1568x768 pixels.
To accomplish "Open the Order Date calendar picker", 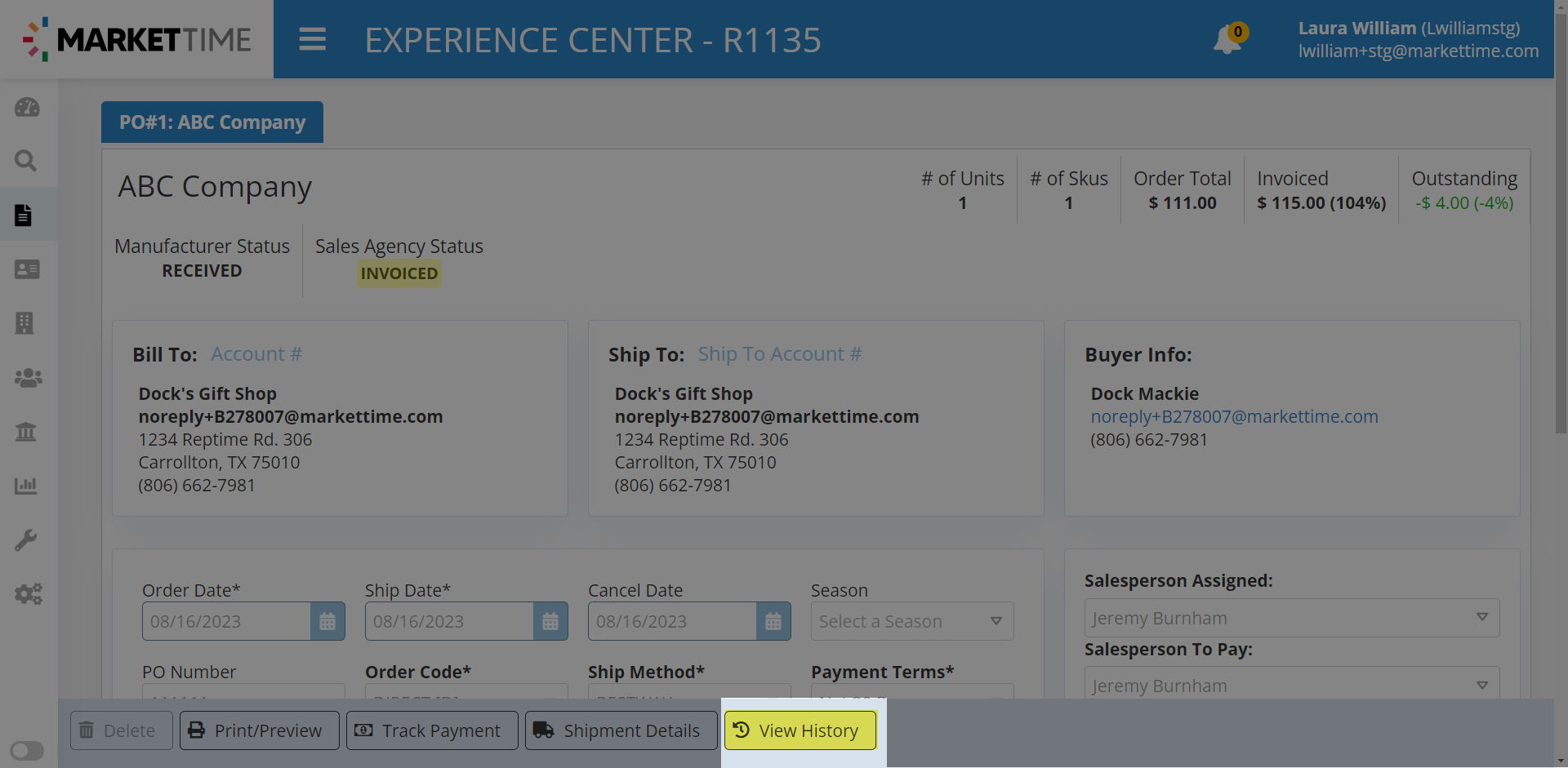I will pos(327,621).
